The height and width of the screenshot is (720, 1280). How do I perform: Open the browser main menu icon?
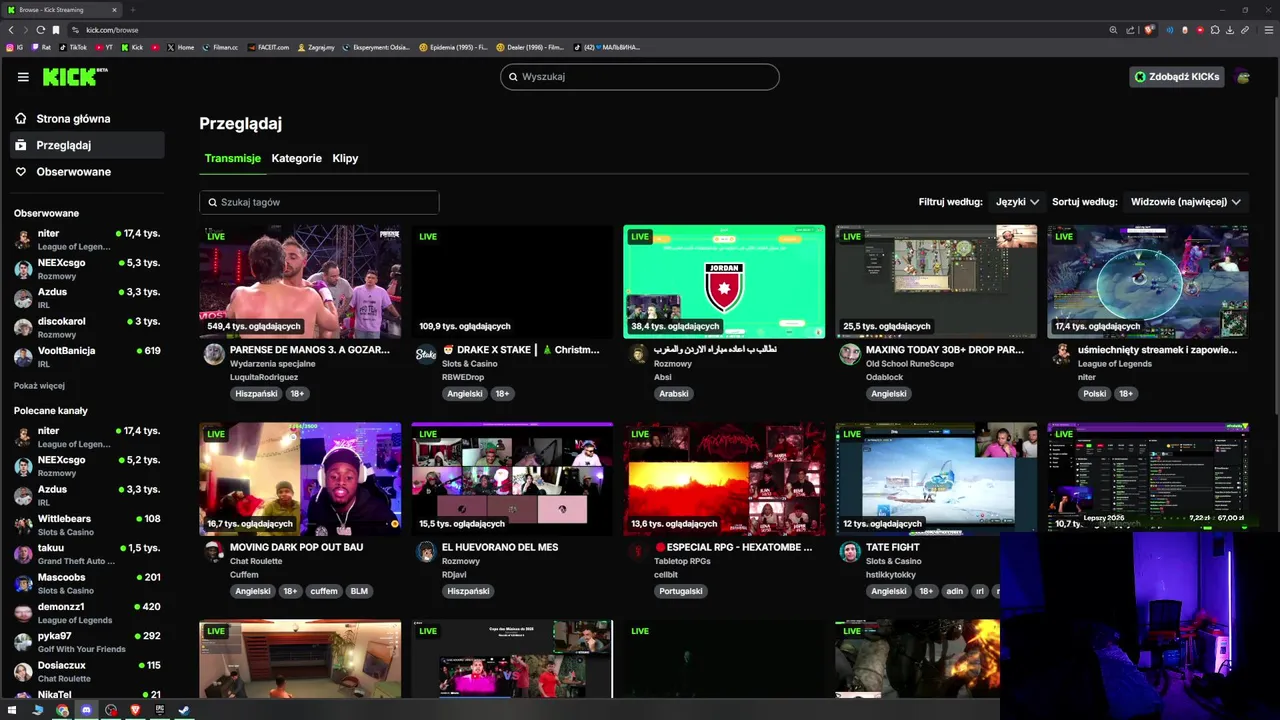click(1268, 30)
